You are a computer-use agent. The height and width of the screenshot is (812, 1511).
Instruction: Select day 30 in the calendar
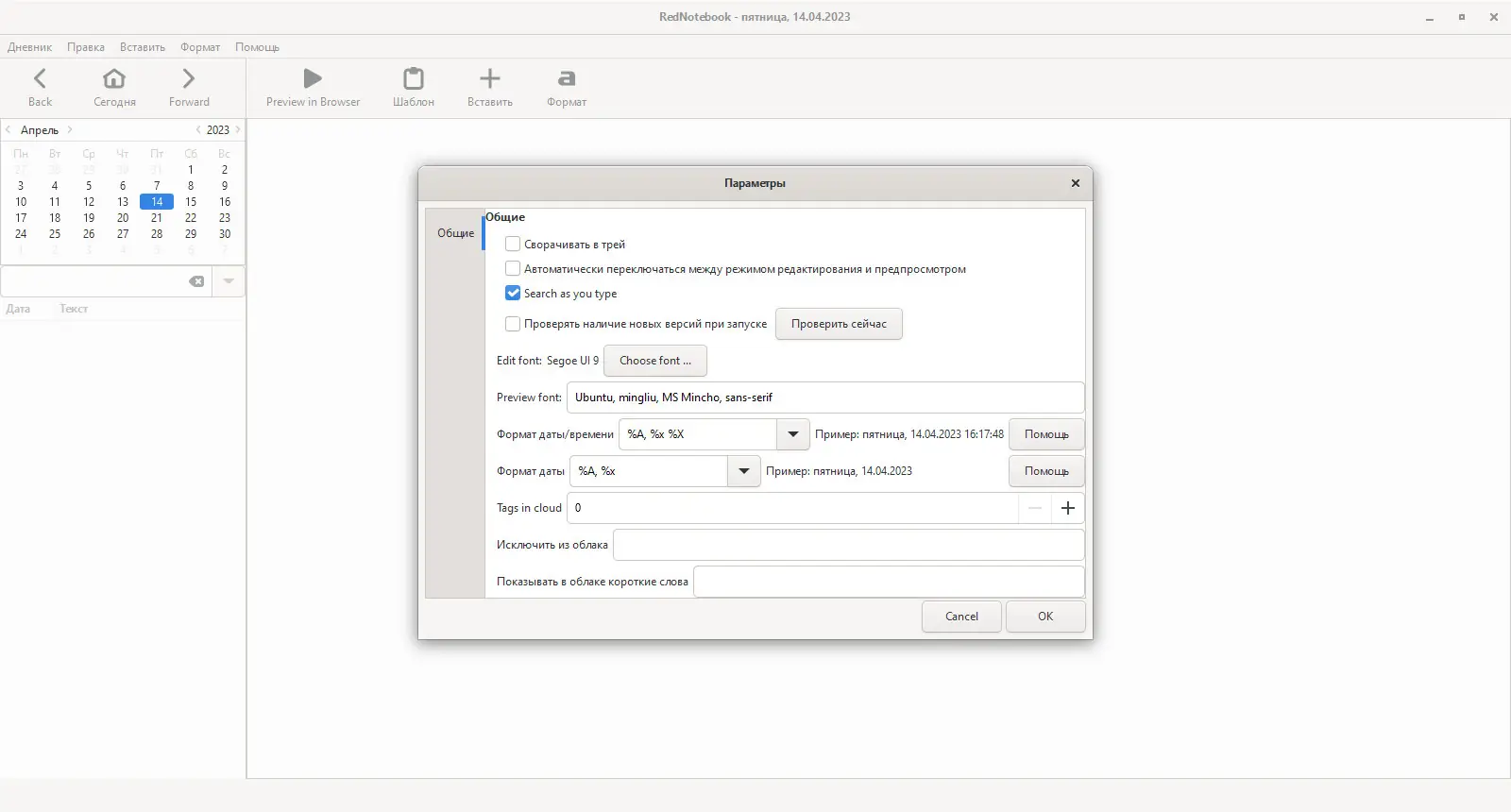pos(225,234)
